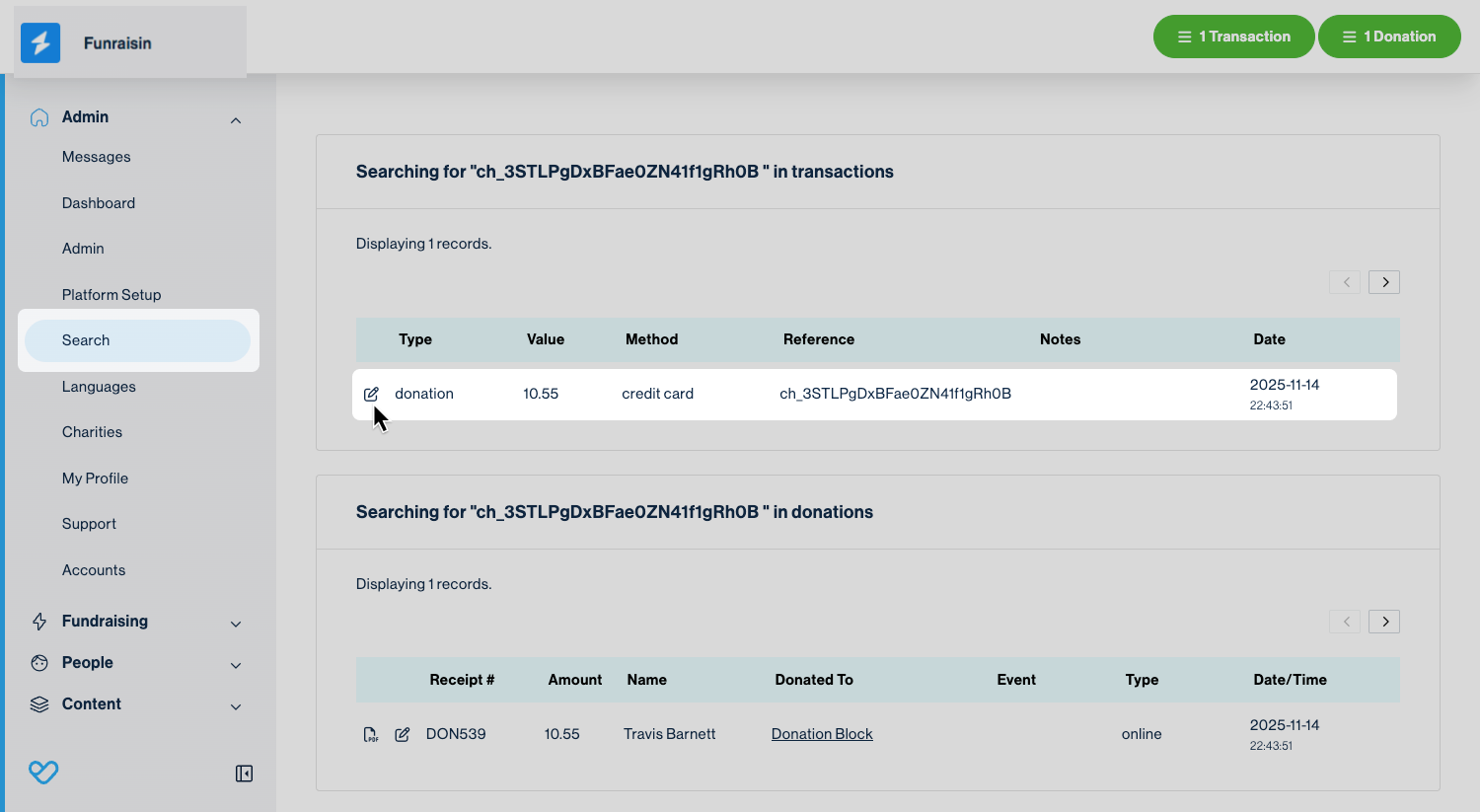1480x812 pixels.
Task: Select transaction reference ch_3STLPgDxBFae0ZN41f1gRh0B cell
Action: coord(895,394)
